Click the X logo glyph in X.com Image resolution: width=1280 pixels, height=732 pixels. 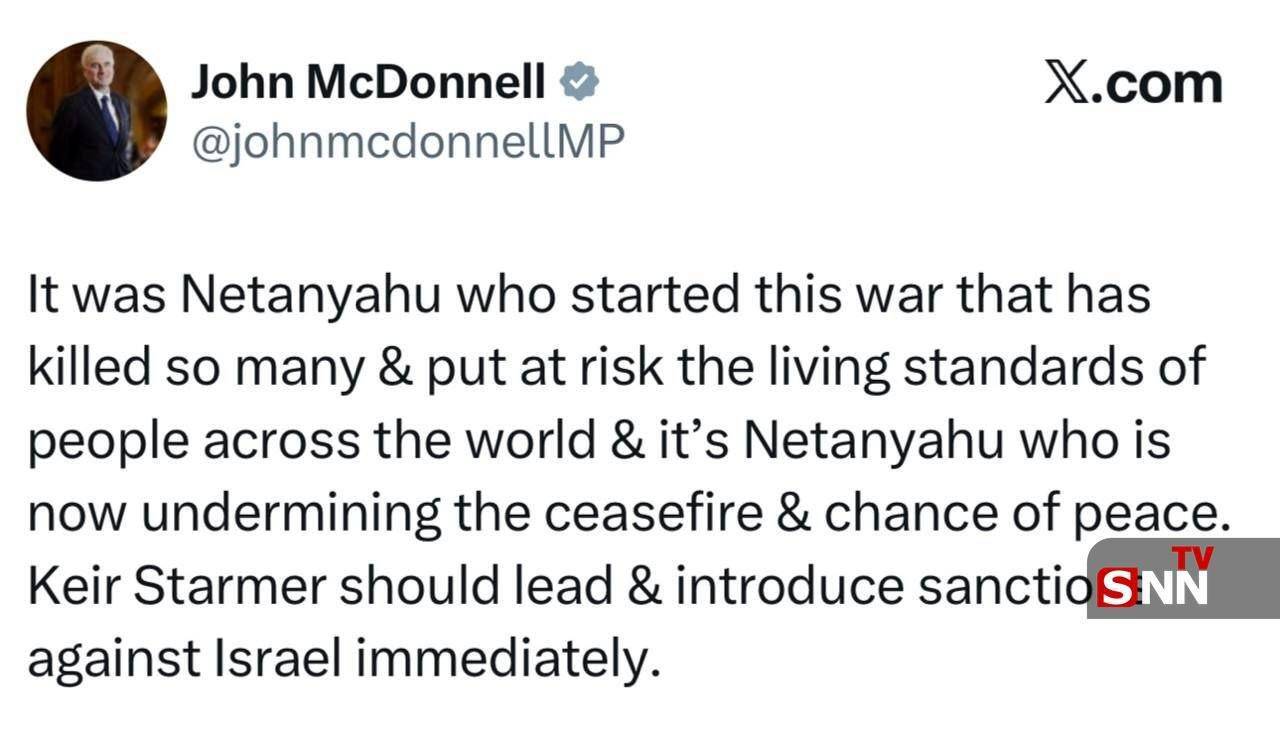pyautogui.click(x=1066, y=83)
